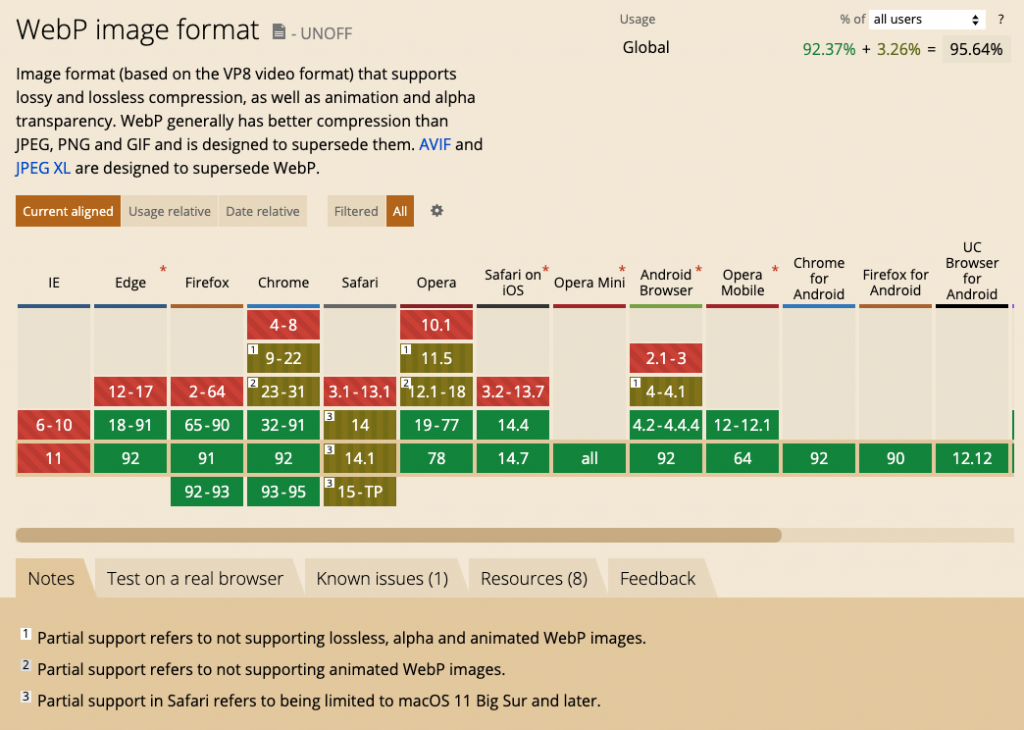Select the Safari 15-TP cell
The height and width of the screenshot is (730, 1024).
[x=360, y=492]
